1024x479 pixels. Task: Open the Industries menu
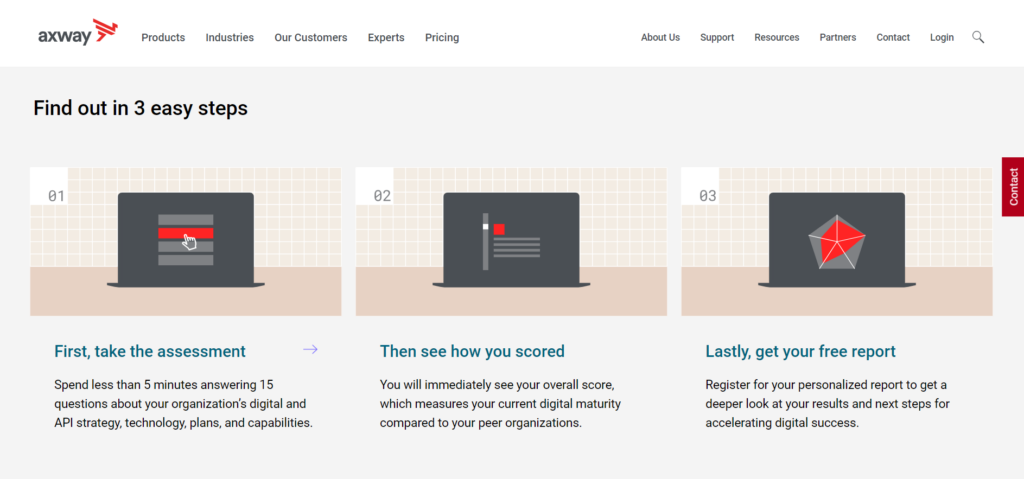[230, 38]
